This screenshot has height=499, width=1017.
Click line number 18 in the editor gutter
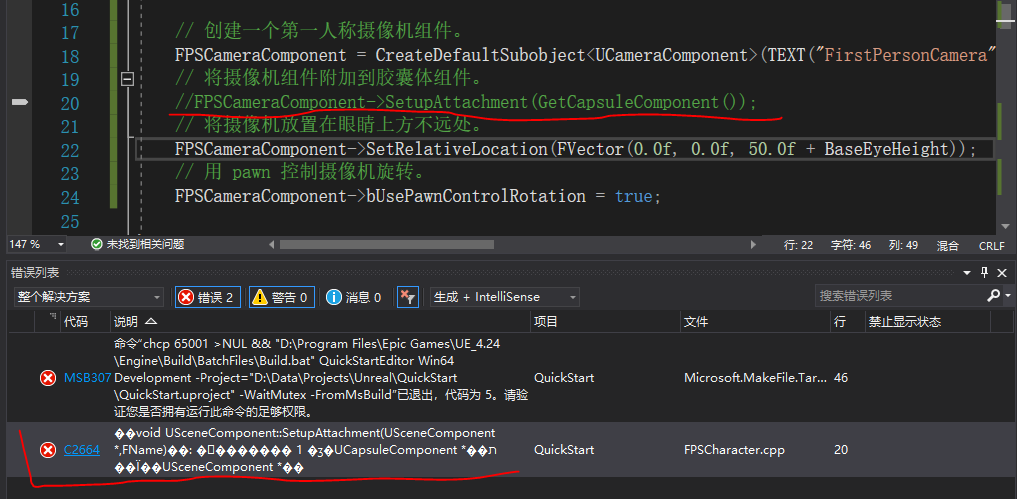pos(69,56)
